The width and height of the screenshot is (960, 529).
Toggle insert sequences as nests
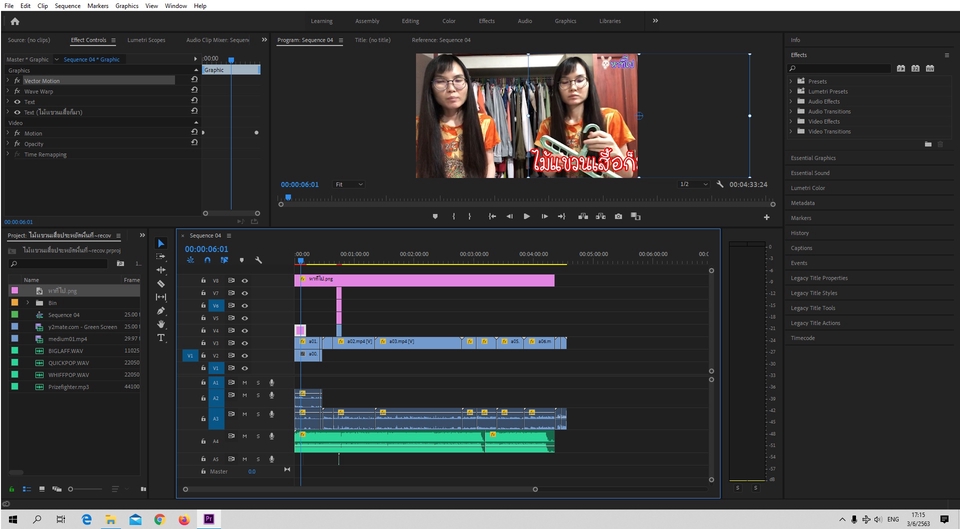coord(190,260)
